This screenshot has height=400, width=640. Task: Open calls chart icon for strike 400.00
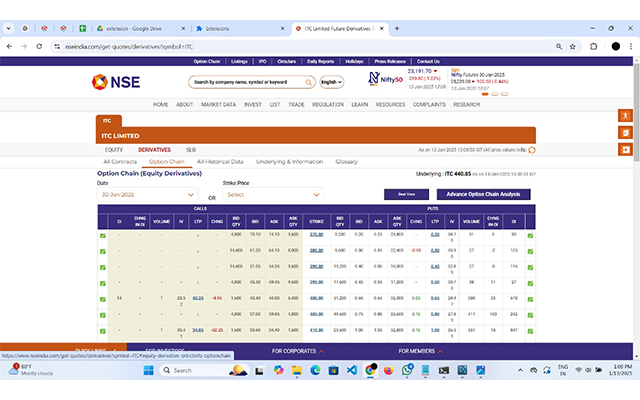tap(103, 300)
